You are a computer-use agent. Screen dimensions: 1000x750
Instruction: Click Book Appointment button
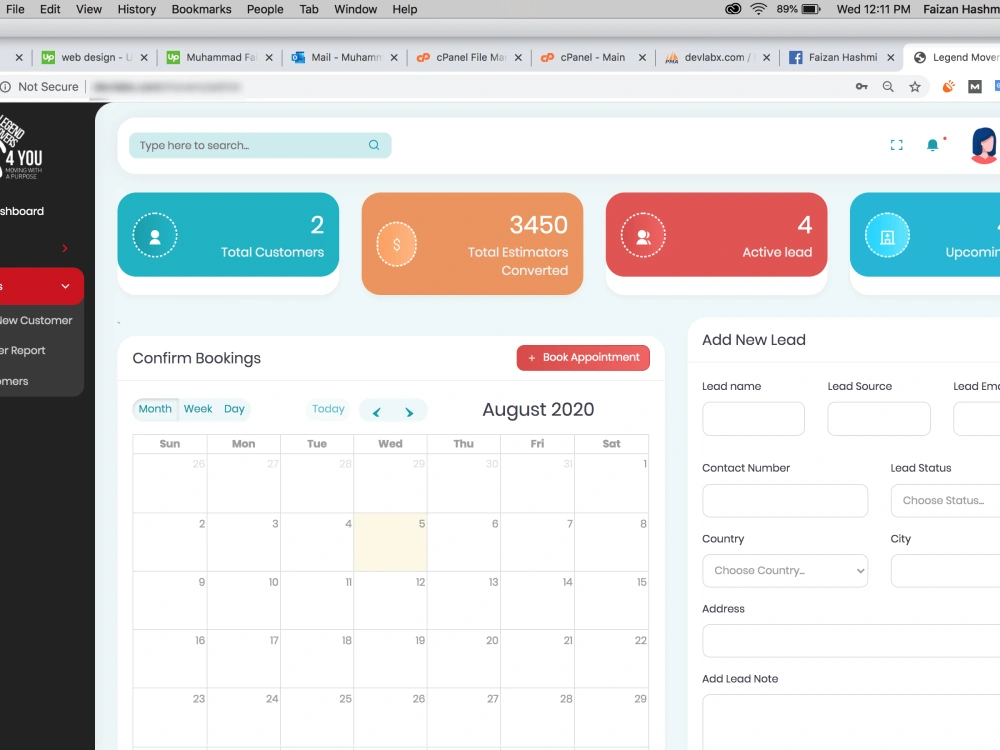tap(583, 357)
